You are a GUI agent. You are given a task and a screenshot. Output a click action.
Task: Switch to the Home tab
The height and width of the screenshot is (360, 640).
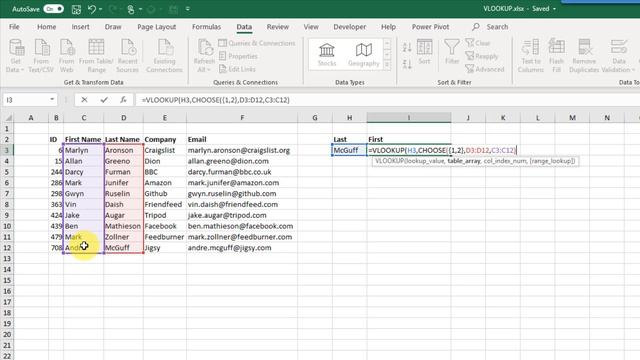point(47,27)
